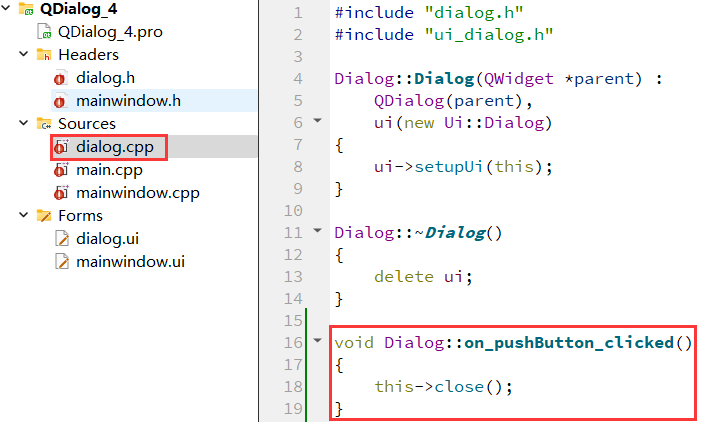This screenshot has width=705, height=422.
Task: Open mainwindow.ui from the Forms folder
Action: click(130, 262)
